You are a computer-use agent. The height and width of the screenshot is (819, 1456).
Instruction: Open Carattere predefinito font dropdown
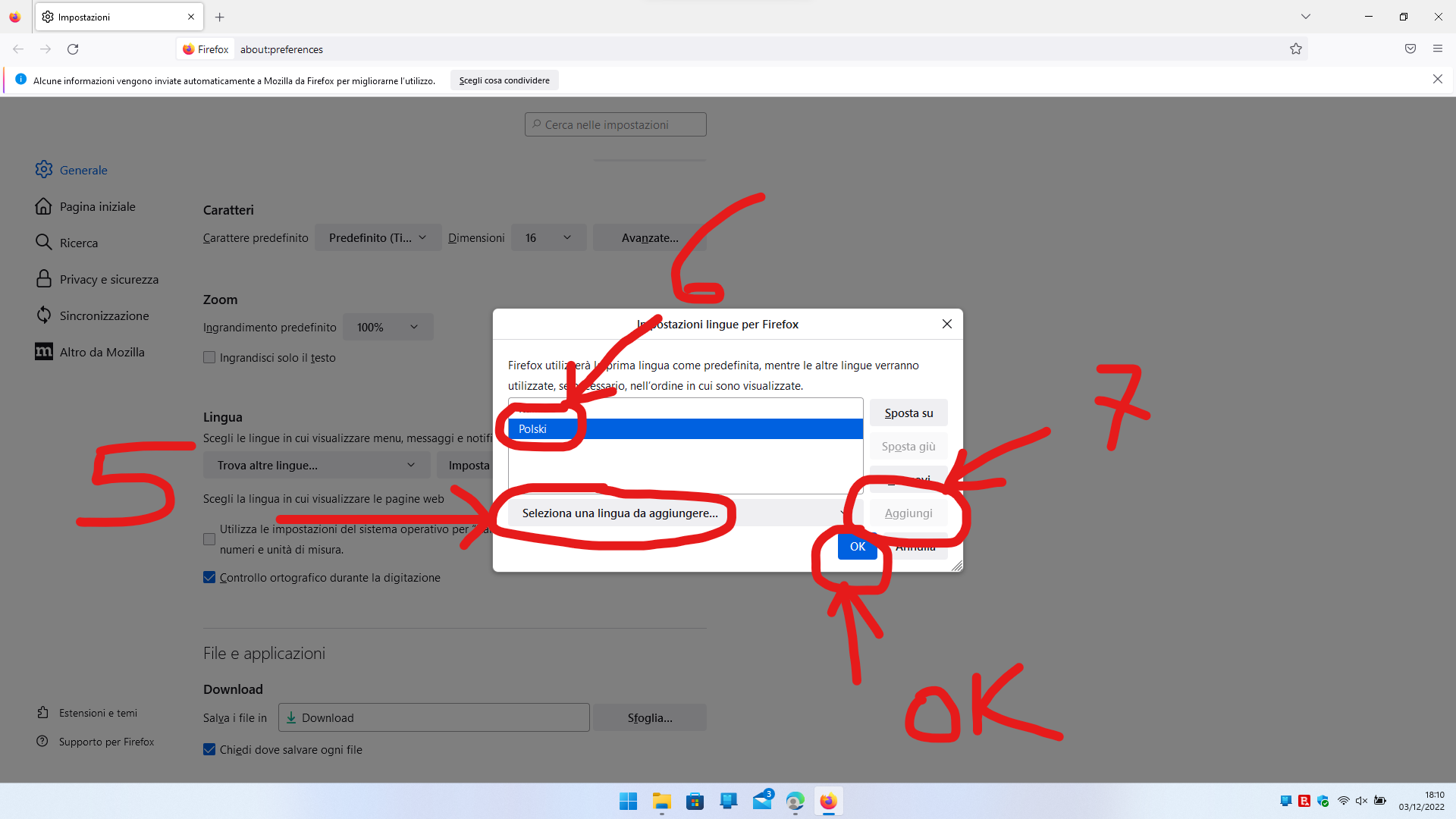[378, 238]
